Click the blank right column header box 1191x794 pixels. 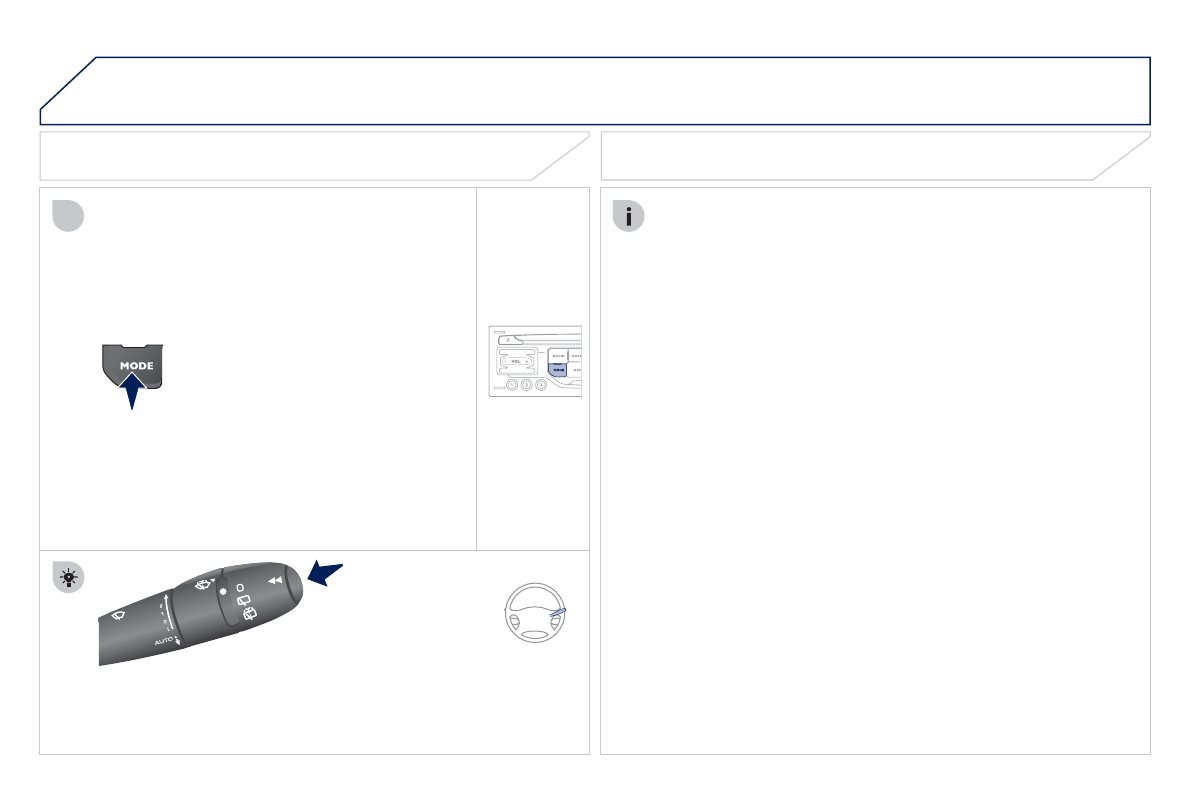(875, 156)
